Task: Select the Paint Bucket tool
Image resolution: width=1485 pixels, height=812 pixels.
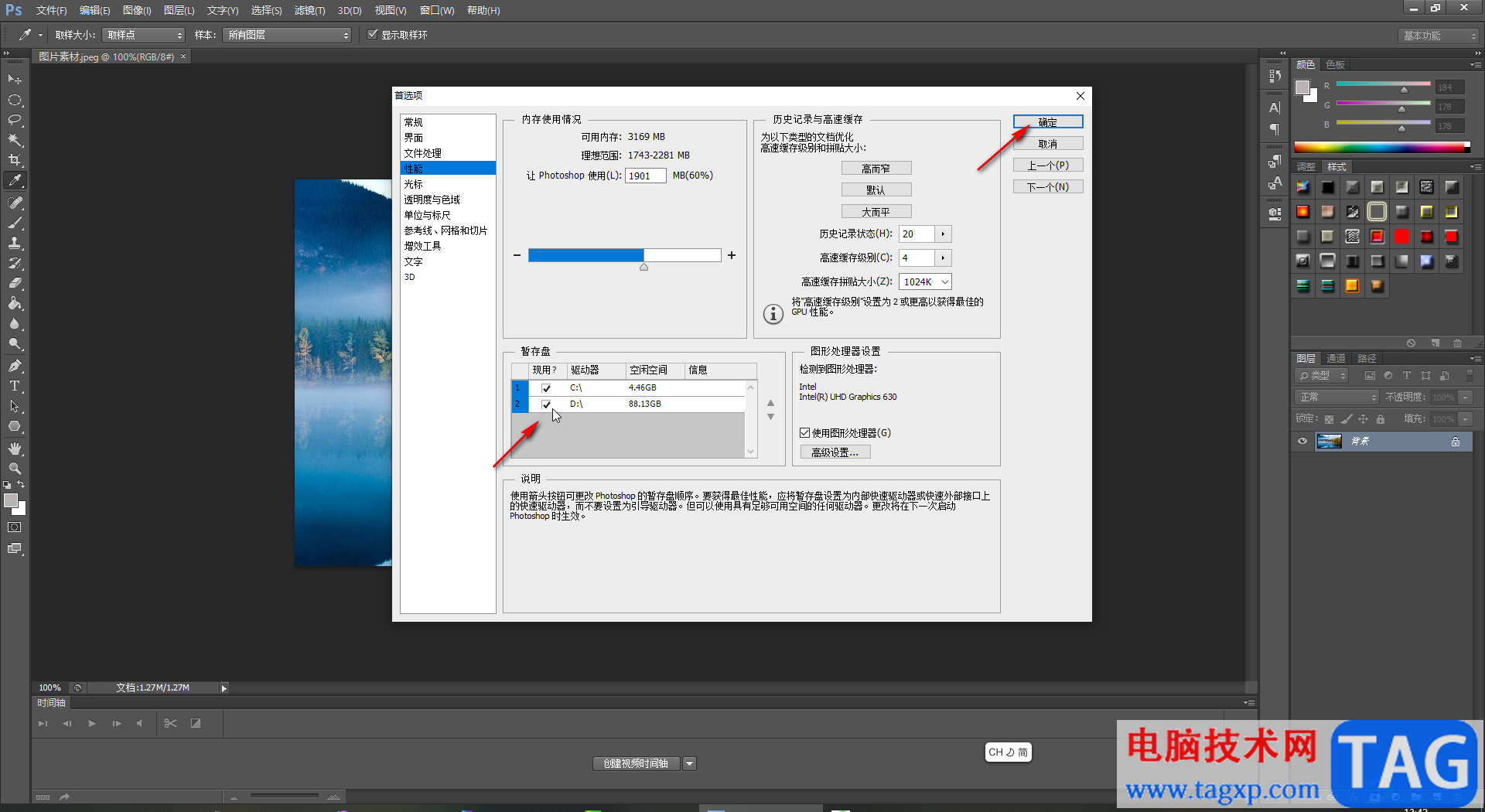Action: tap(15, 303)
